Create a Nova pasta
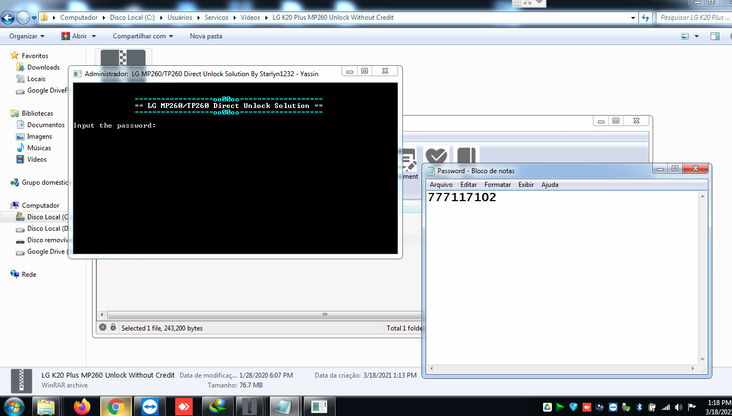 point(205,36)
